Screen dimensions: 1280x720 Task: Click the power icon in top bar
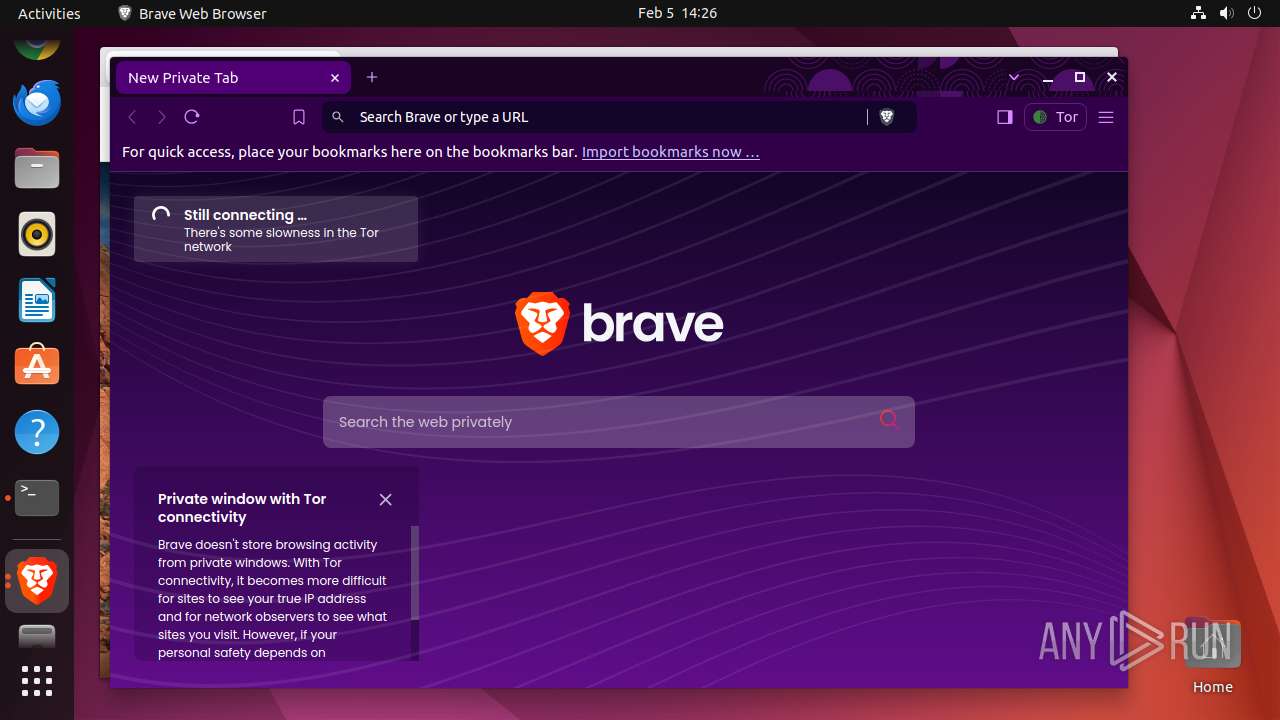pyautogui.click(x=1255, y=13)
